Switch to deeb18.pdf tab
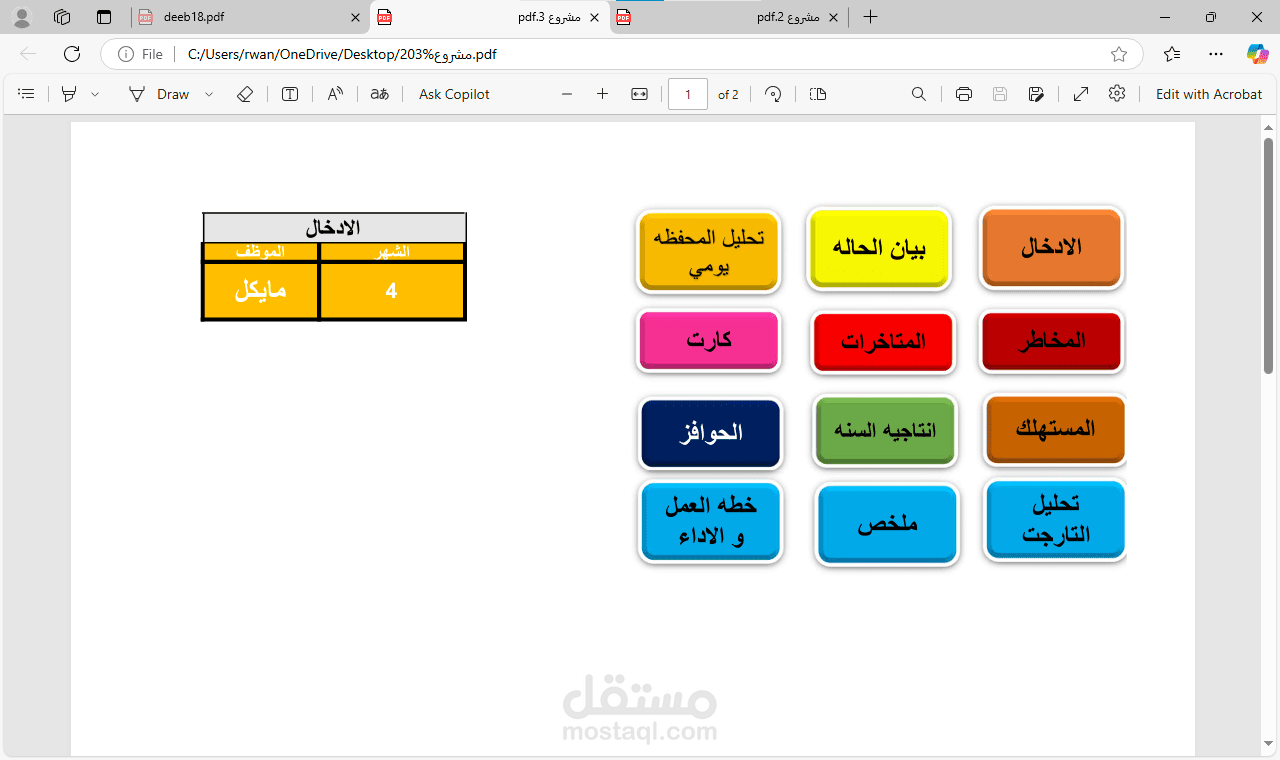The height and width of the screenshot is (760, 1280). [250, 17]
